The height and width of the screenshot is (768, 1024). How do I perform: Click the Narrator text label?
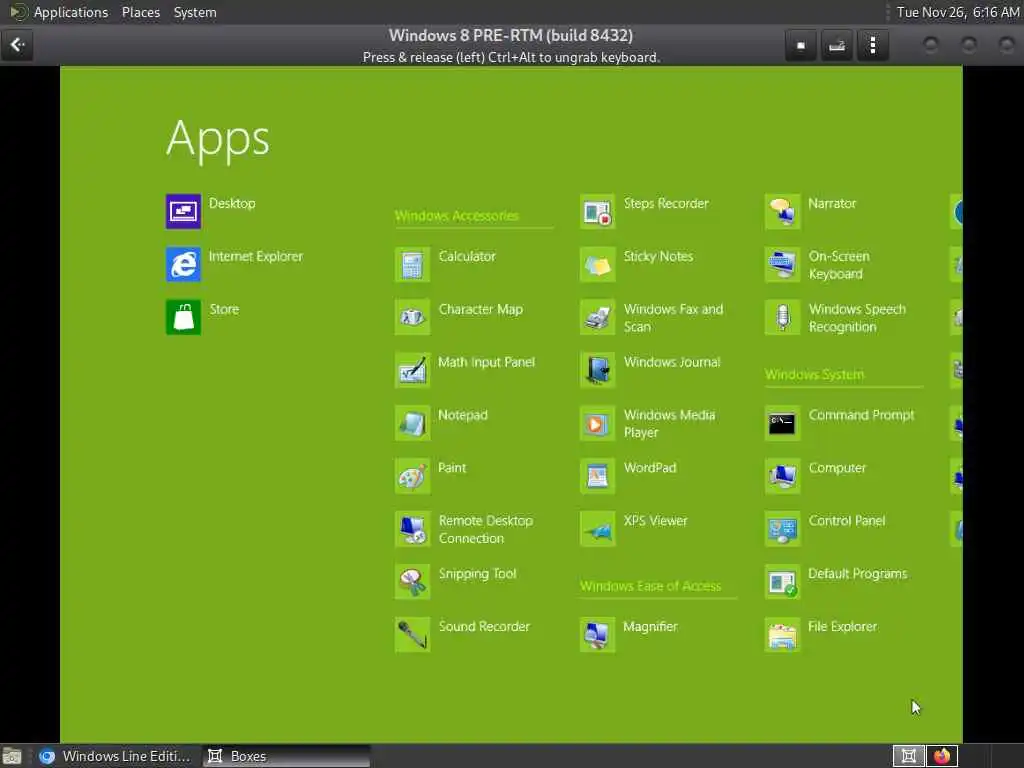tap(832, 203)
